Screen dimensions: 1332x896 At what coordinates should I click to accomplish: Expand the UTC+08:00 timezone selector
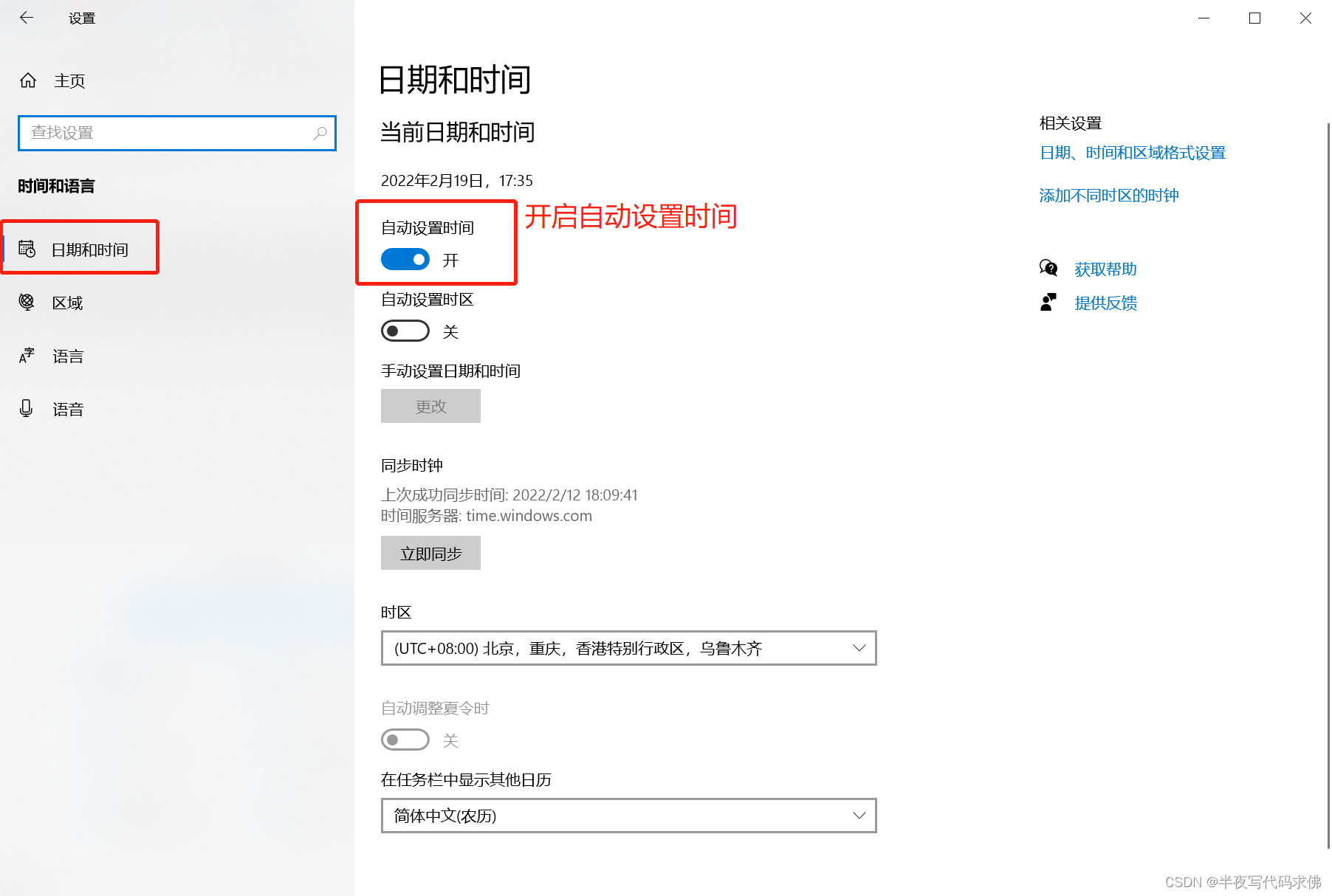tap(858, 648)
